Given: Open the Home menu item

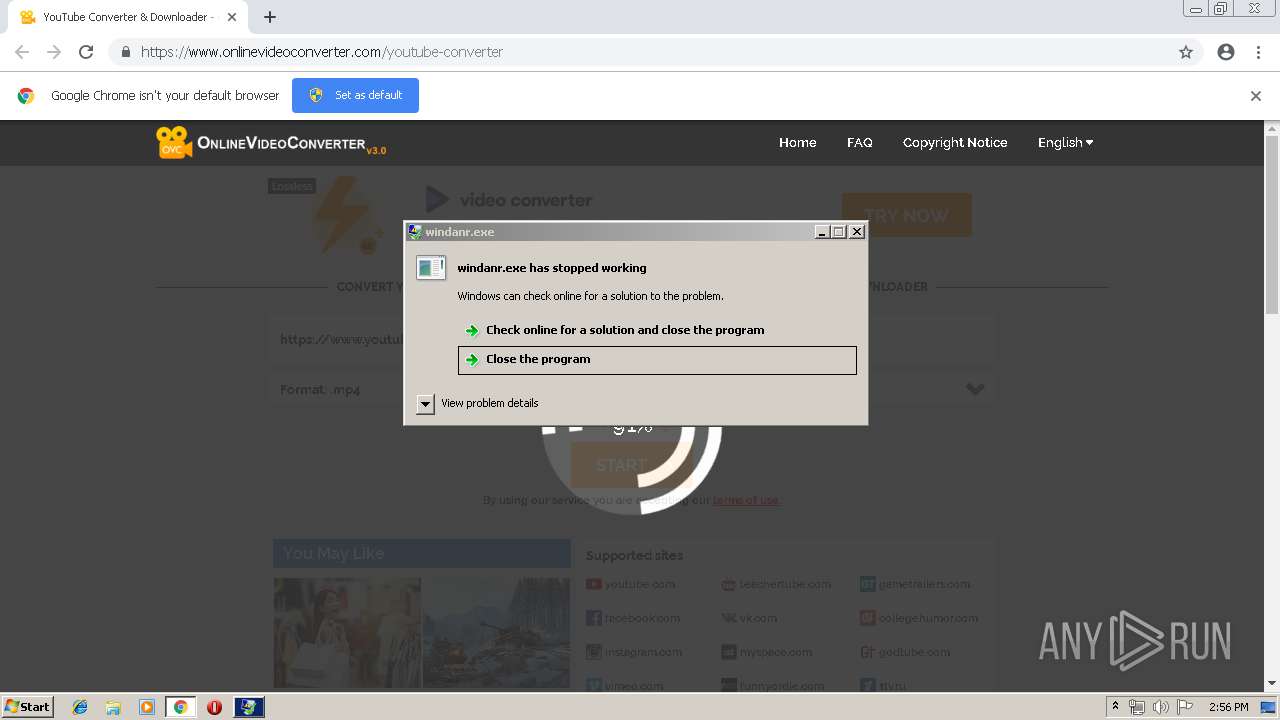Looking at the screenshot, I should point(797,143).
